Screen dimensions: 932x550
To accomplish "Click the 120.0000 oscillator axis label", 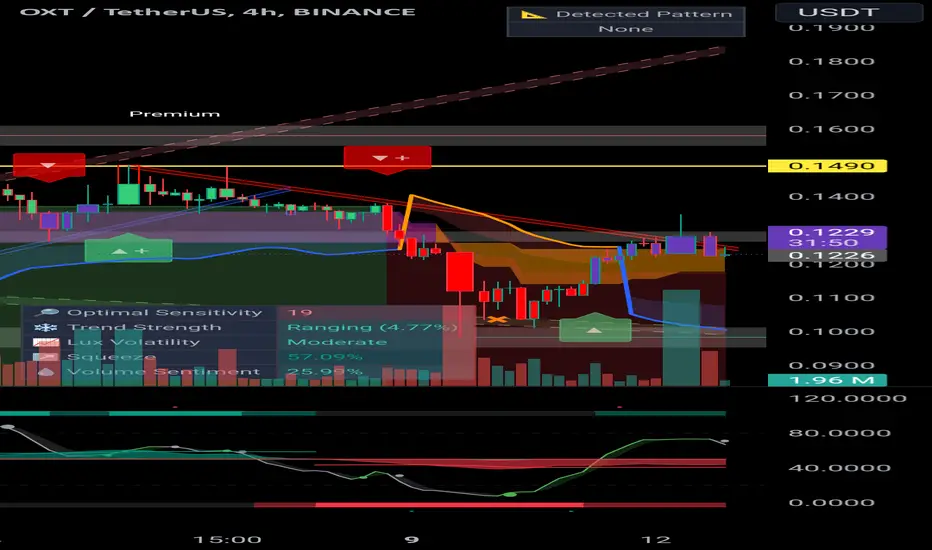I will click(x=848, y=398).
